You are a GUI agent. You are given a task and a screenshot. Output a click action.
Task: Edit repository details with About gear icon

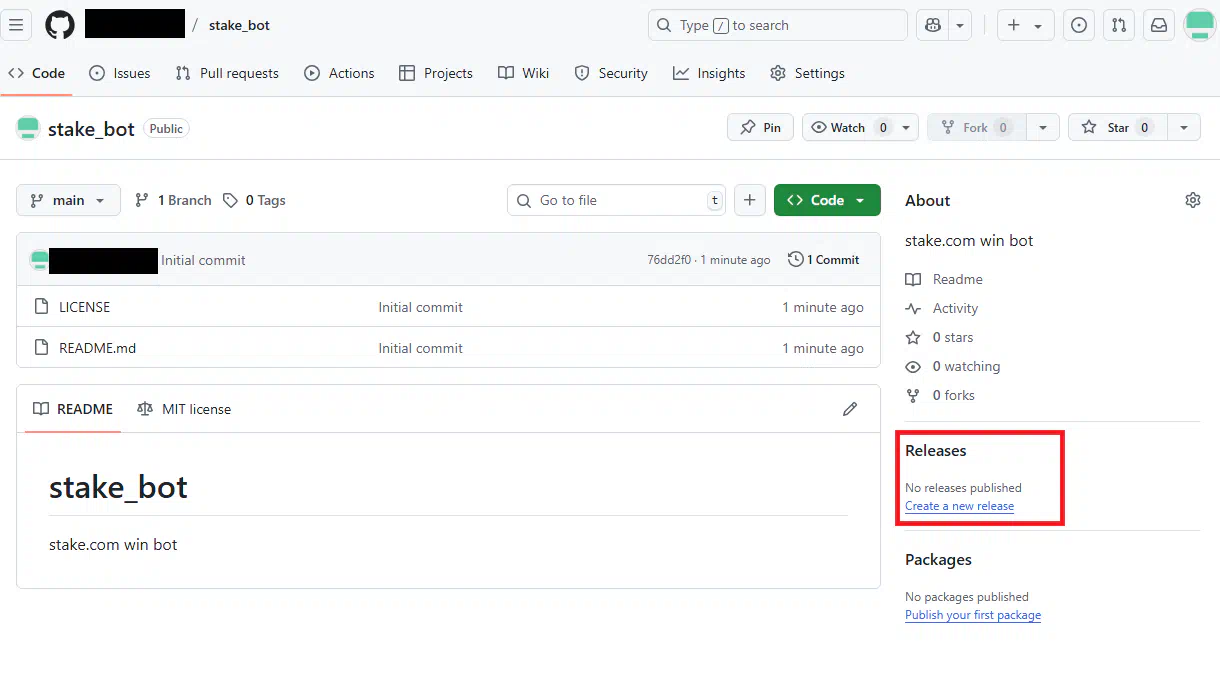(x=1192, y=200)
